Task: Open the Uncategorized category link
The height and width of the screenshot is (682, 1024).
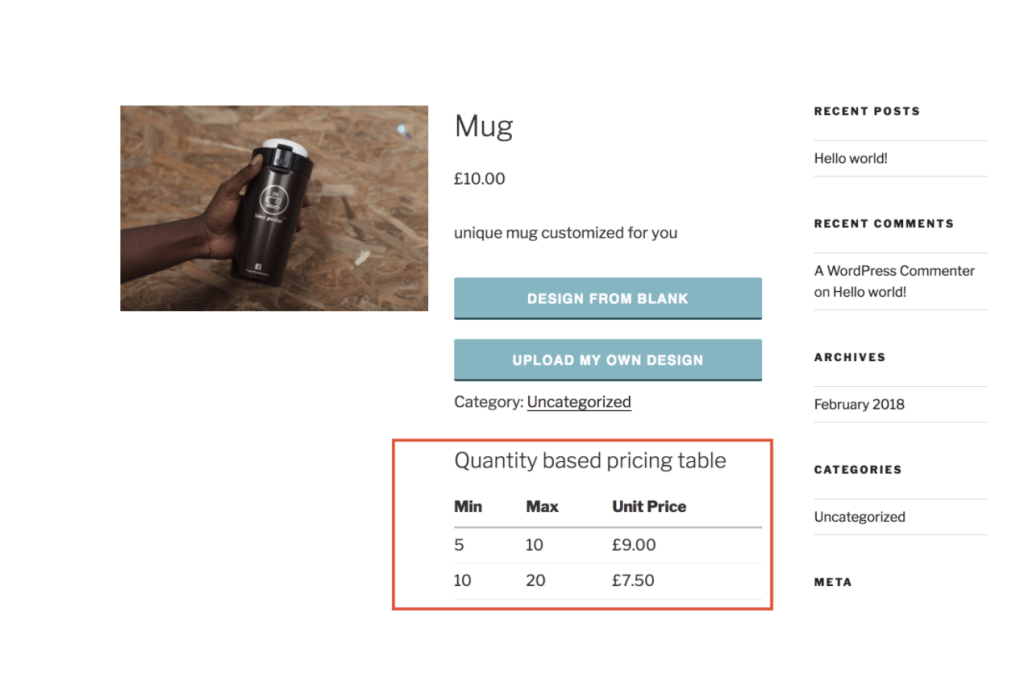Action: pyautogui.click(x=579, y=401)
